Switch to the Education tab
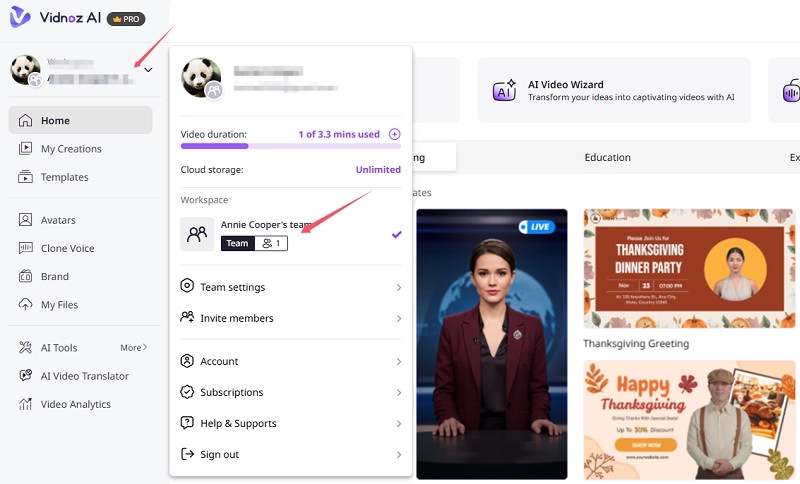 (607, 158)
